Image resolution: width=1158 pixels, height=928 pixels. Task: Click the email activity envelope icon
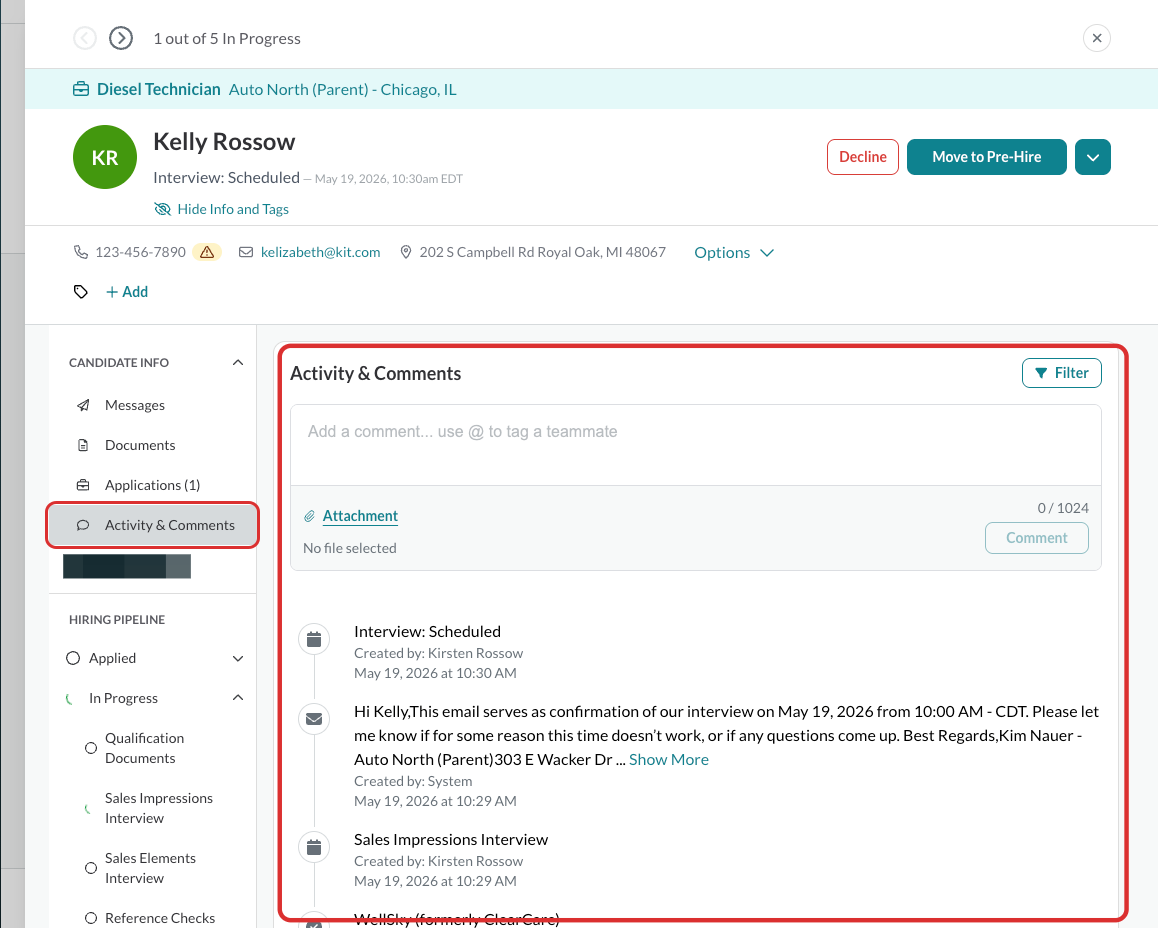click(314, 719)
